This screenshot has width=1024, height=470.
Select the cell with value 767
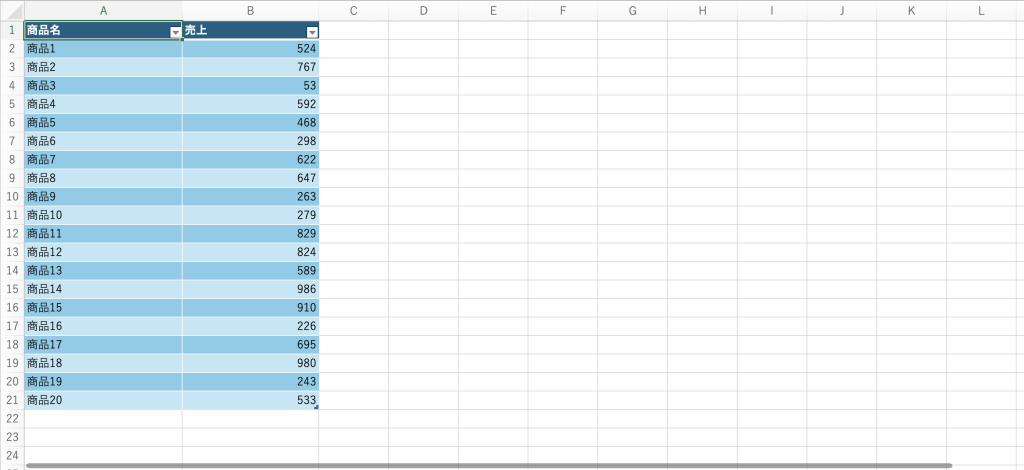(250, 67)
